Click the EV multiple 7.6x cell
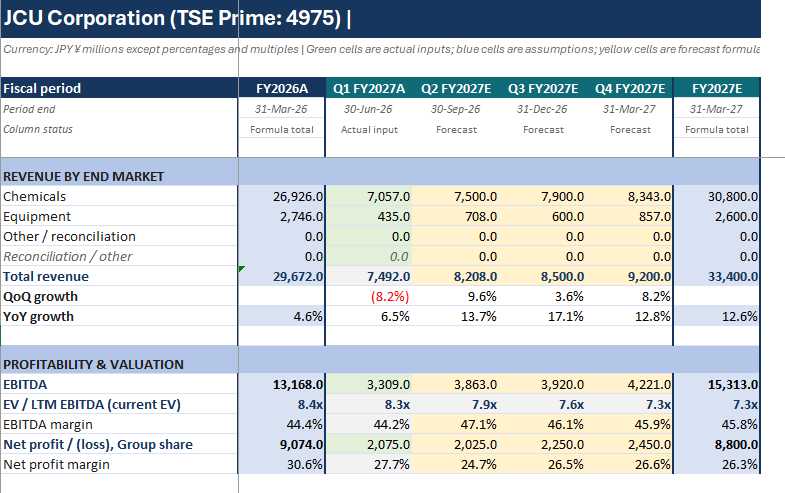 pos(543,404)
